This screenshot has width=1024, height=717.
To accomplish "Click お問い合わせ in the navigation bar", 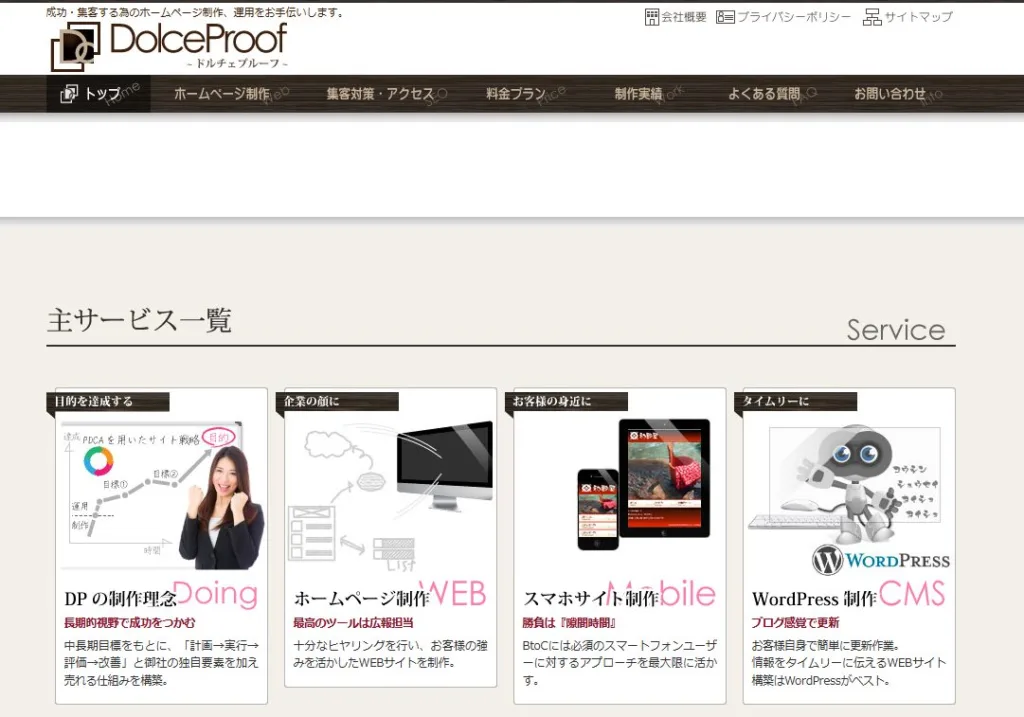I will pos(890,94).
